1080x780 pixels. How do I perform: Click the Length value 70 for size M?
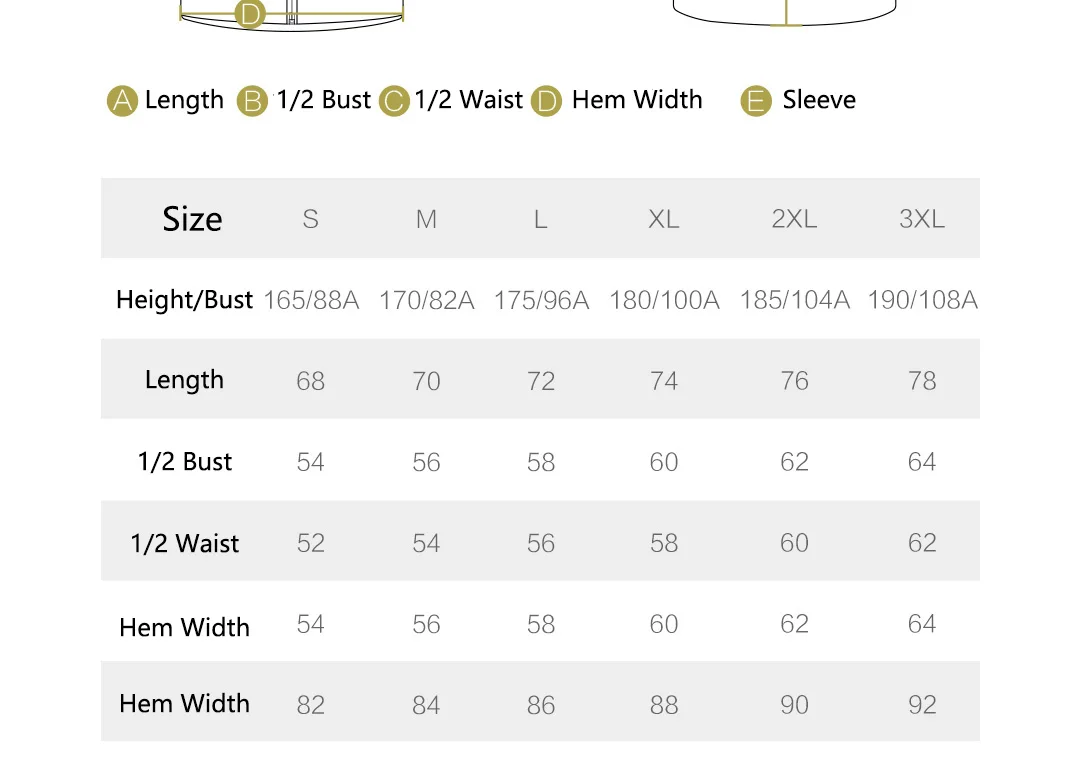click(x=426, y=381)
